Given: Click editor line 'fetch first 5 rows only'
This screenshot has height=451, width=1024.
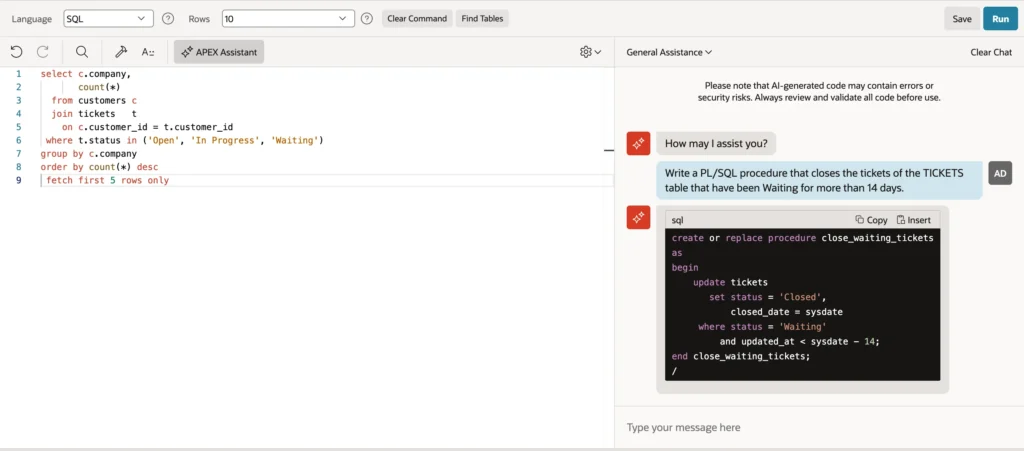Looking at the screenshot, I should 108,180.
